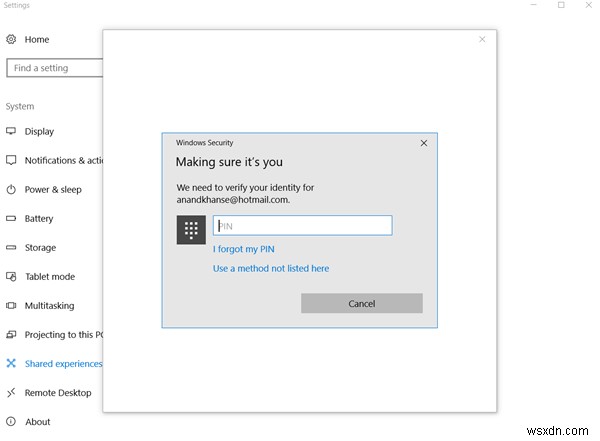Select the Display monitor icon
Screen dimensions: 600x441
pos(11,131)
